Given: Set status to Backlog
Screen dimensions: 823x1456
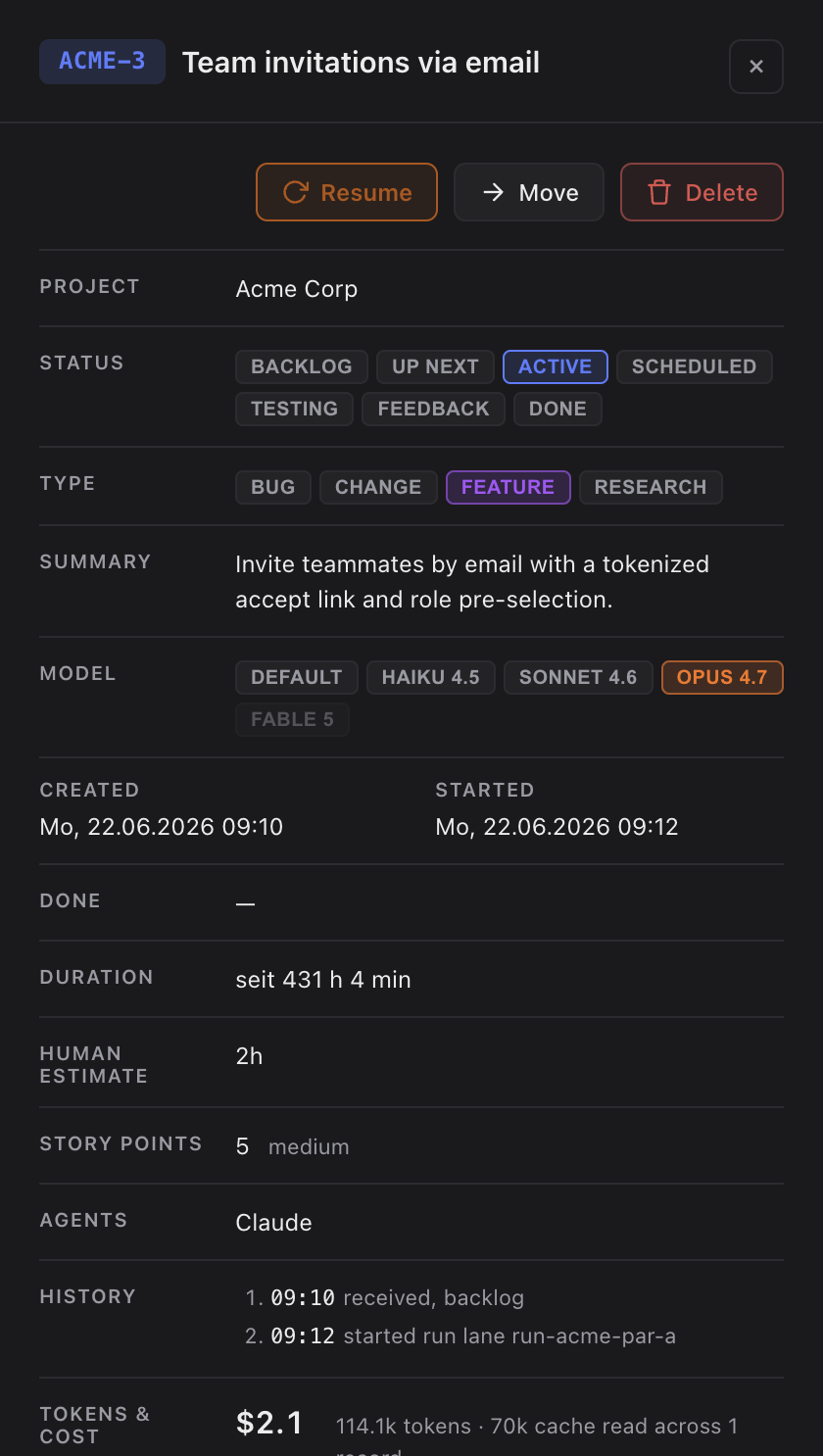Looking at the screenshot, I should pos(302,366).
